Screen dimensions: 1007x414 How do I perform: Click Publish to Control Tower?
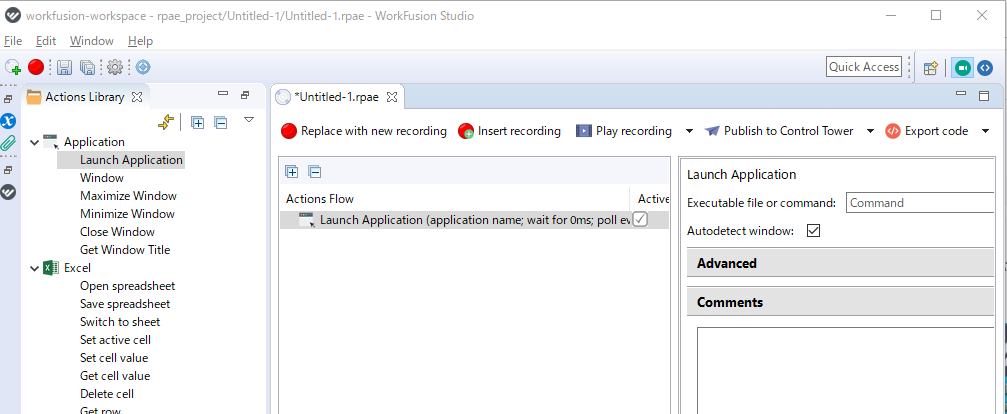779,131
